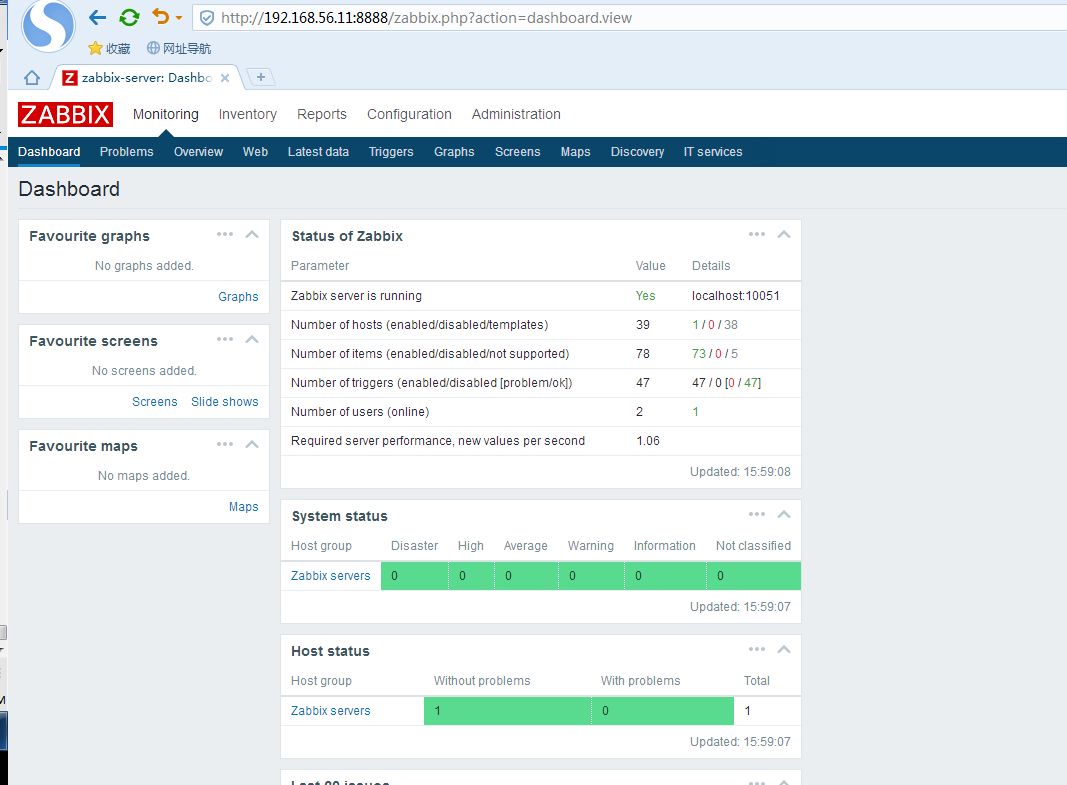
Task: Go to the Web submenu
Action: pyautogui.click(x=255, y=152)
